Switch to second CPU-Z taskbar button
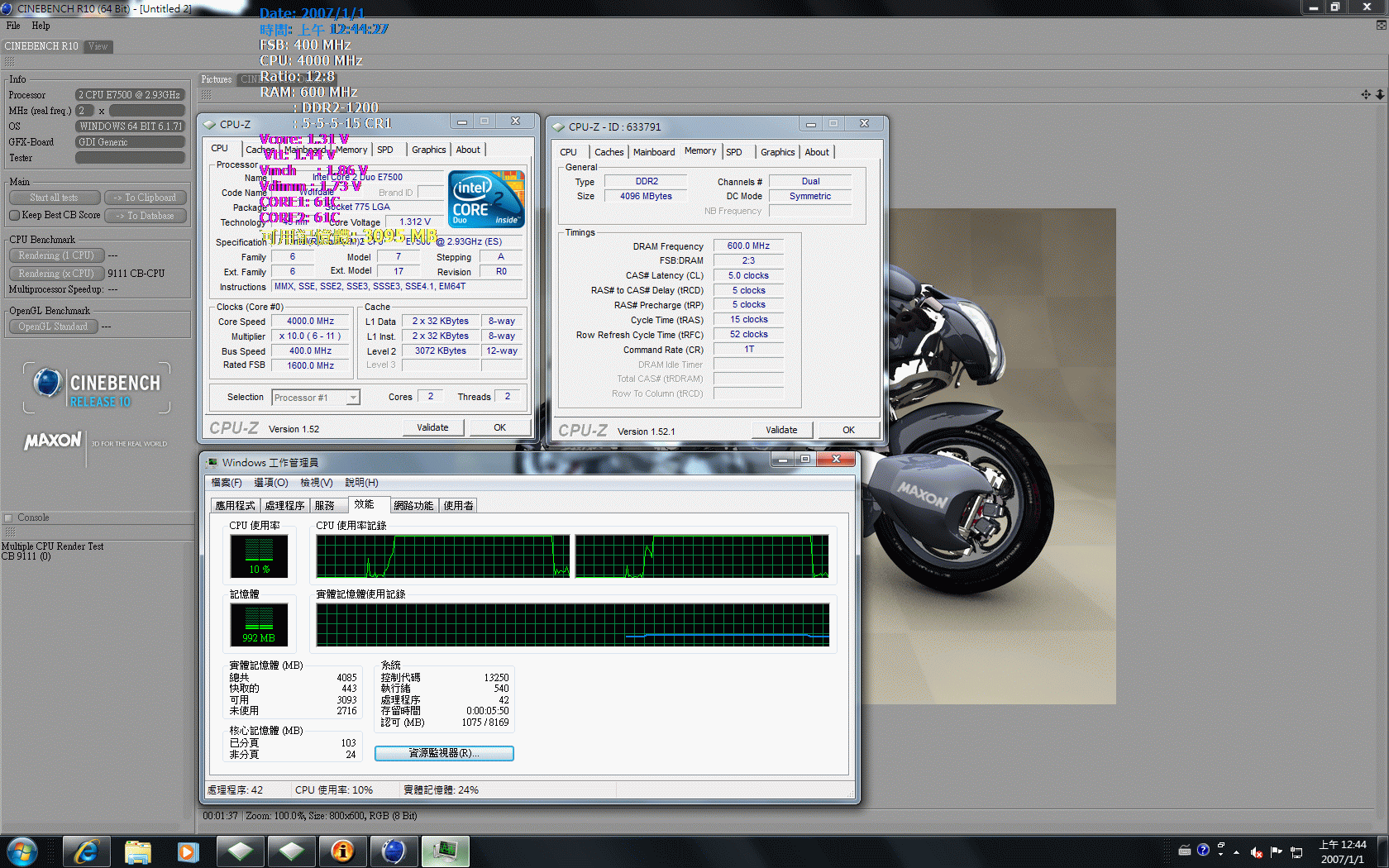Viewport: 1389px width, 868px height. pos(291,851)
